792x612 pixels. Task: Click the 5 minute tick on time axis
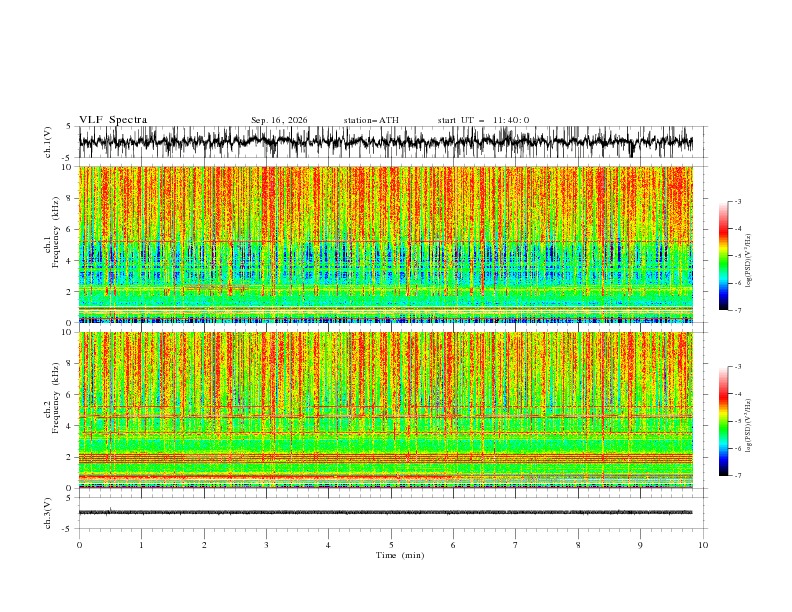point(391,545)
